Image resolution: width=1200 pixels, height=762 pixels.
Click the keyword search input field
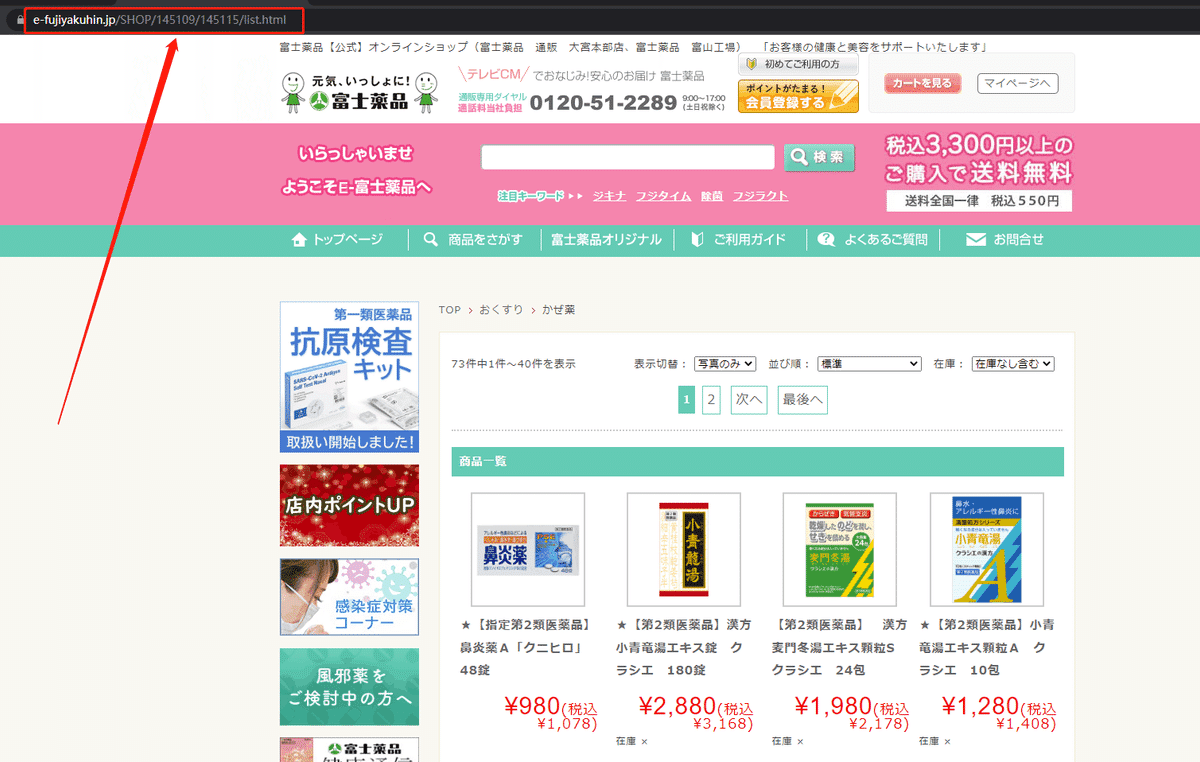coord(628,157)
